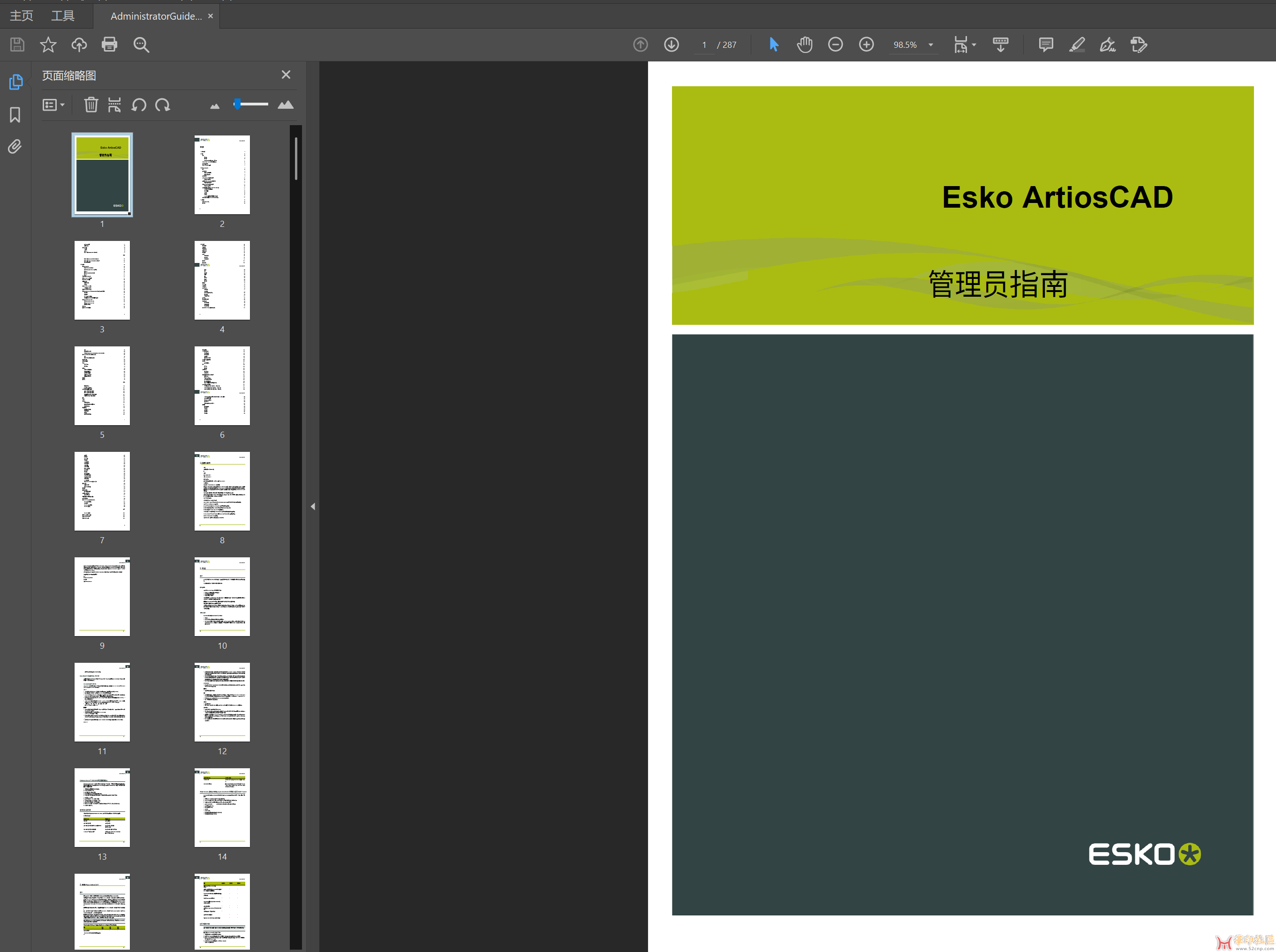Select page 6 thumbnail
The height and width of the screenshot is (952, 1276).
222,385
